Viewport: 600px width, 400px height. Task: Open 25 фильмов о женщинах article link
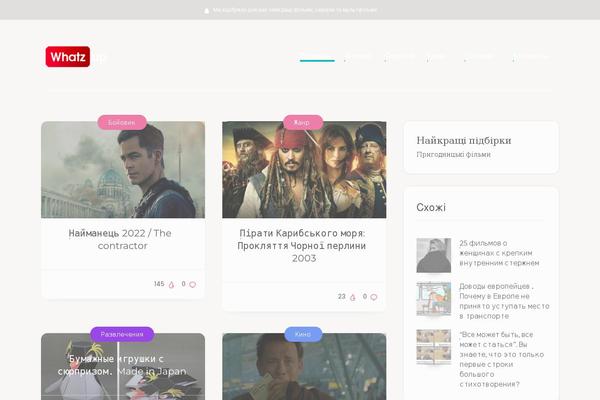[499, 253]
